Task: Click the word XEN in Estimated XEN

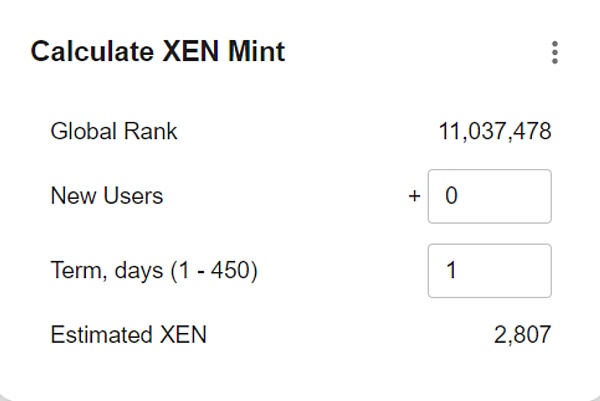Action: click(x=181, y=335)
